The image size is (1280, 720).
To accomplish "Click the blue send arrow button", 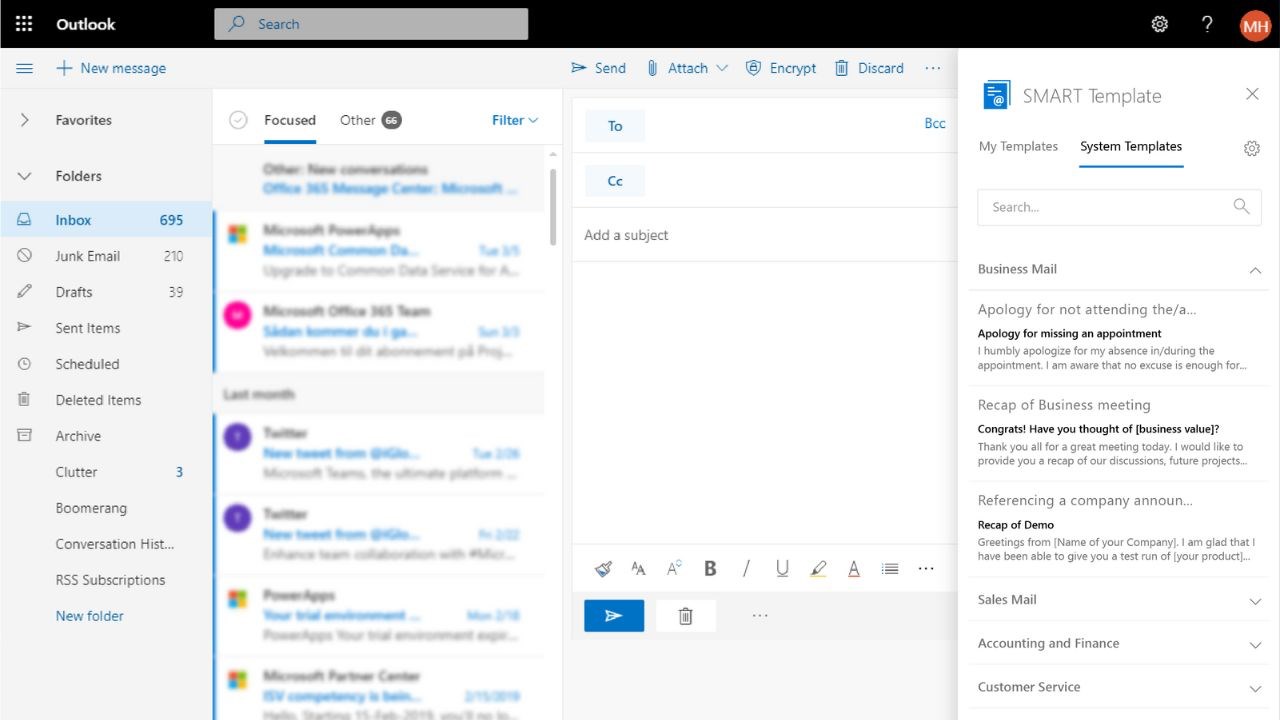I will click(614, 616).
